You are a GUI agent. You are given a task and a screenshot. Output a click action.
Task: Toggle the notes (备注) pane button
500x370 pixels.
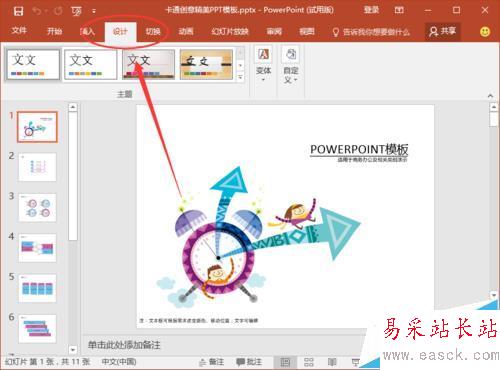pos(211,362)
